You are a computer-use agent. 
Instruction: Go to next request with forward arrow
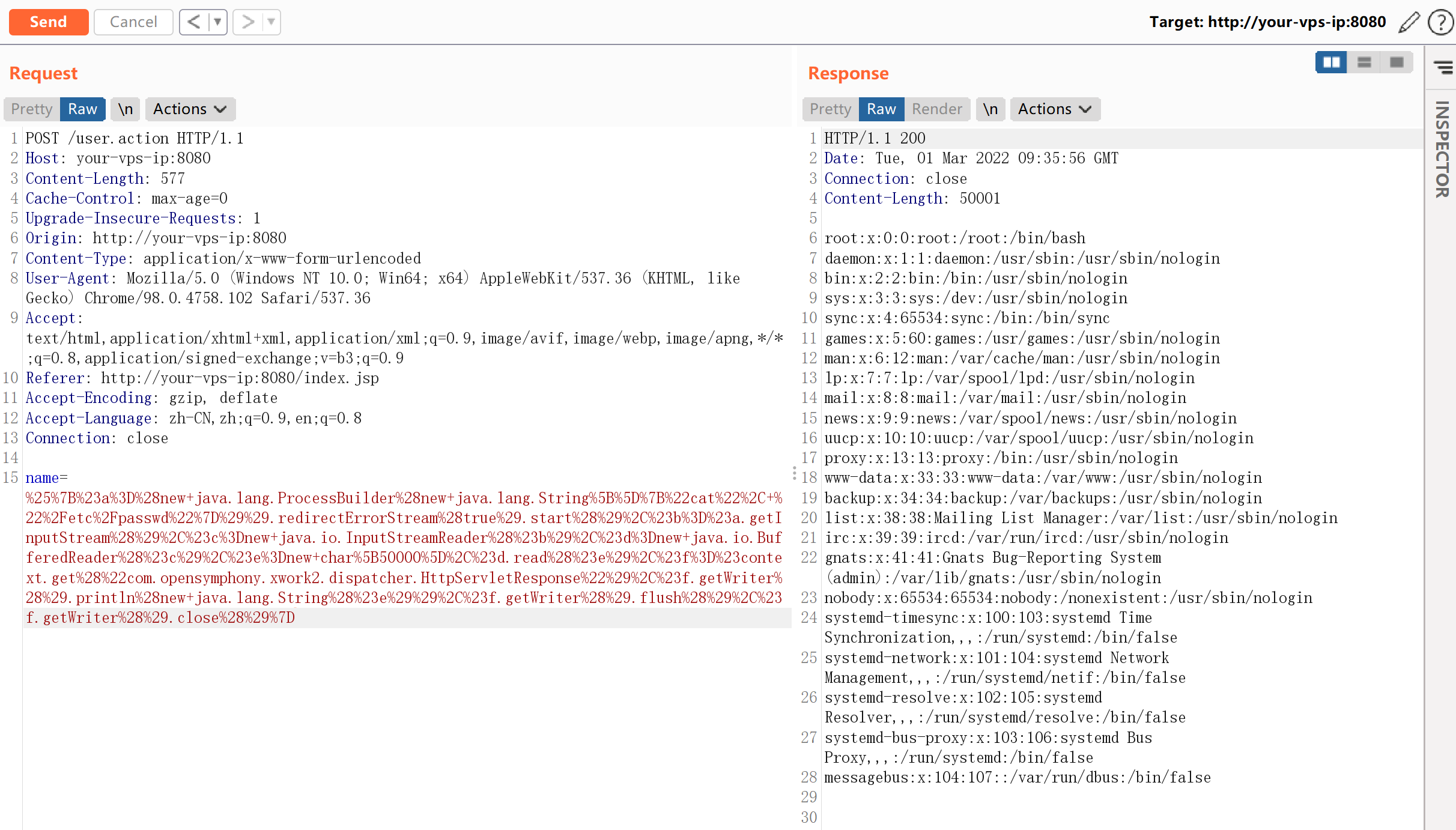pyautogui.click(x=247, y=22)
